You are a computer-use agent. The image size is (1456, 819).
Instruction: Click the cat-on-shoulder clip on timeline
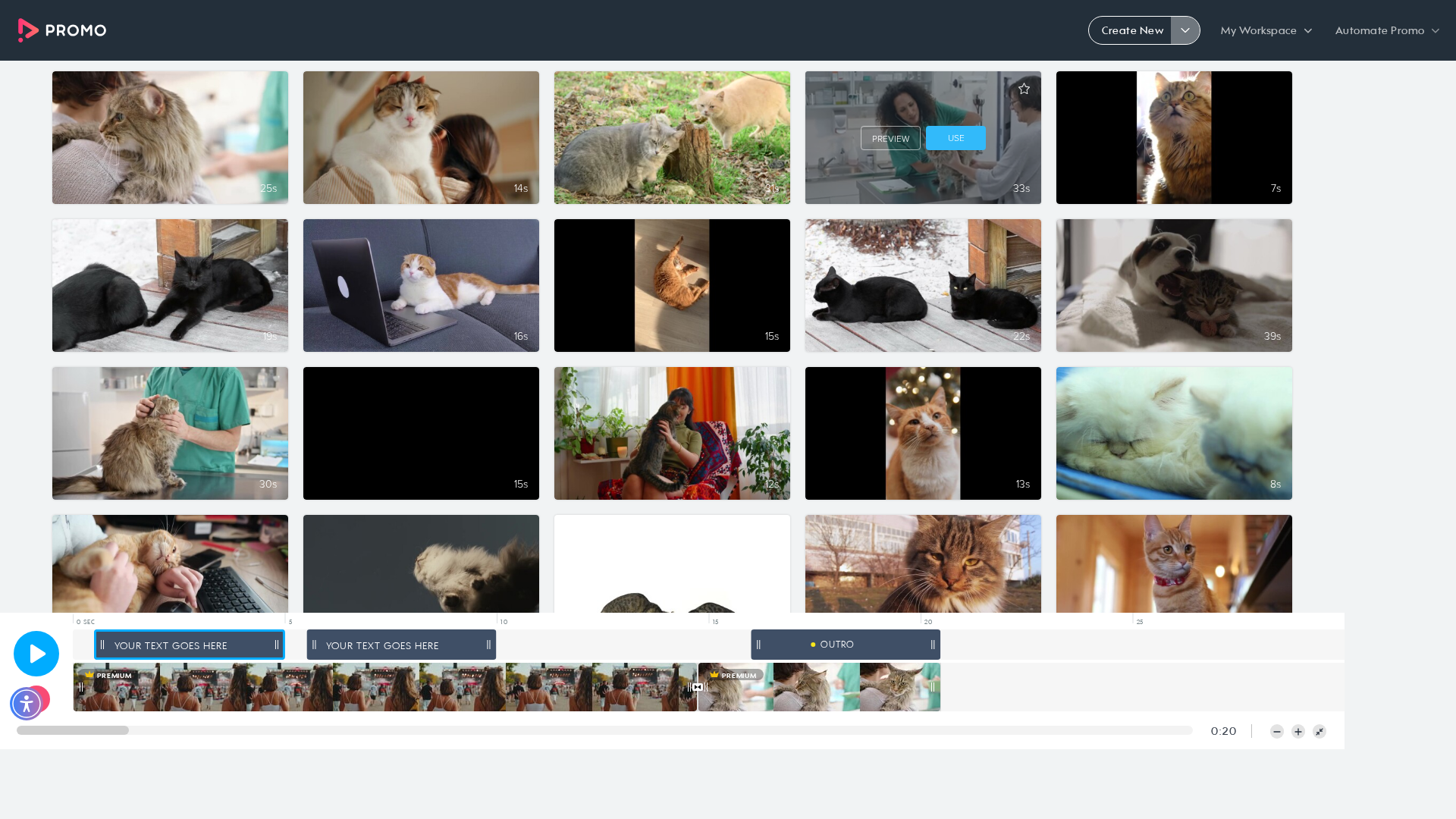click(819, 687)
